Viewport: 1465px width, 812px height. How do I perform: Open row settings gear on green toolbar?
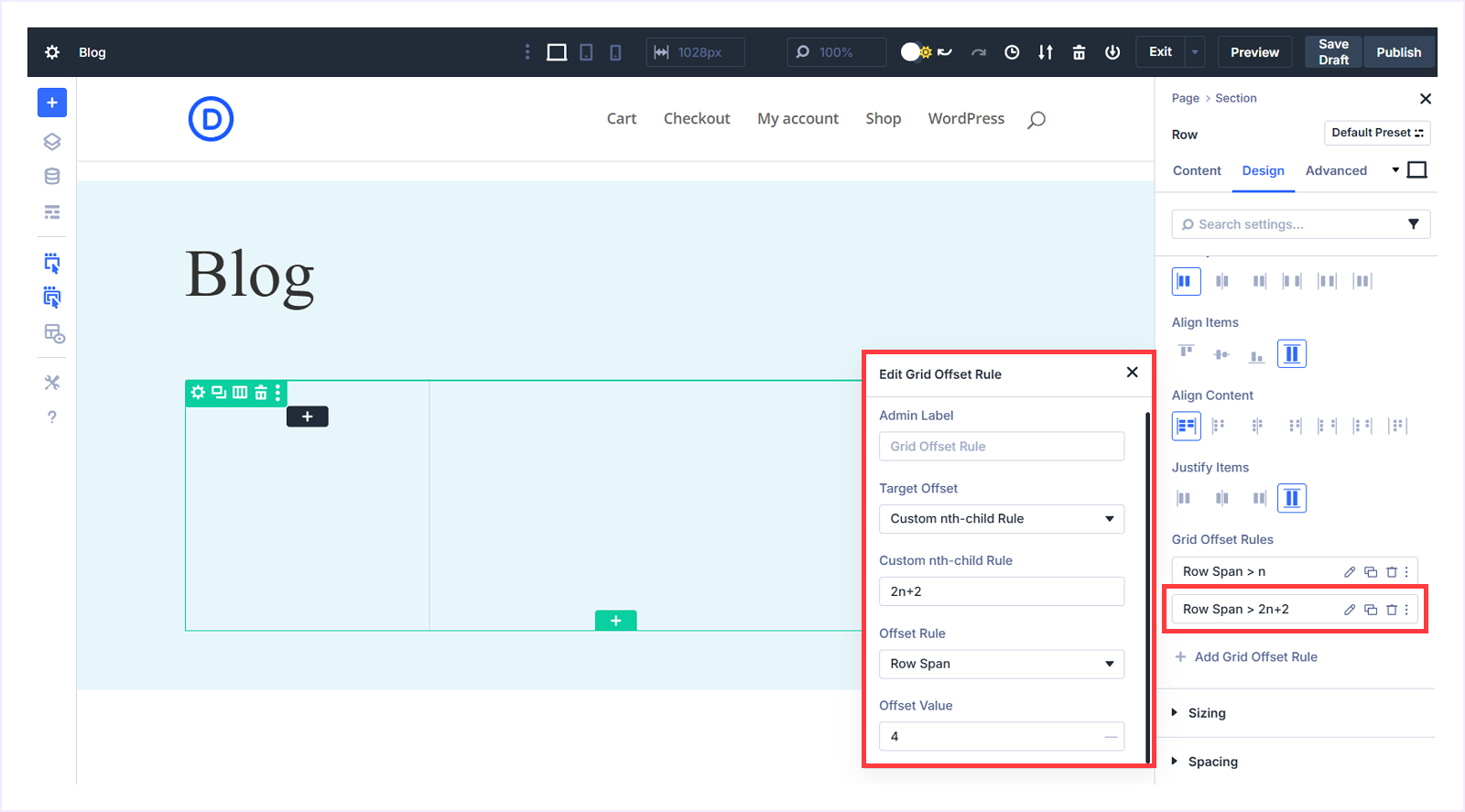point(198,393)
